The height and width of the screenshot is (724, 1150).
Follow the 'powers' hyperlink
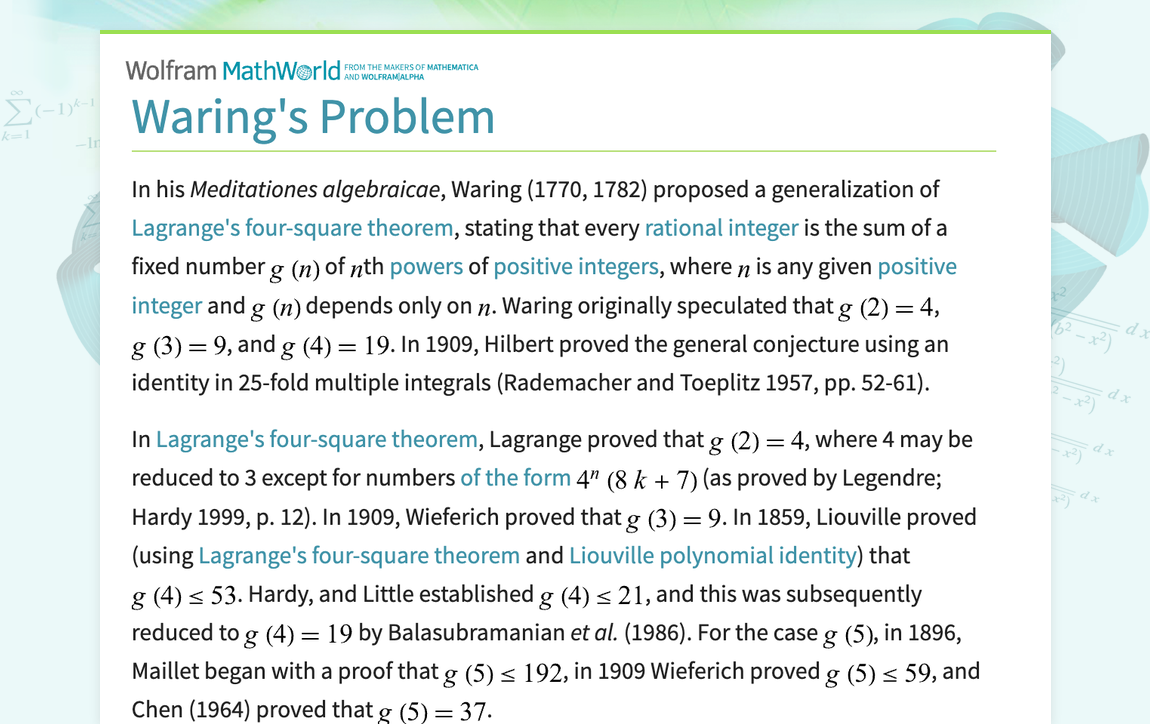pos(426,267)
